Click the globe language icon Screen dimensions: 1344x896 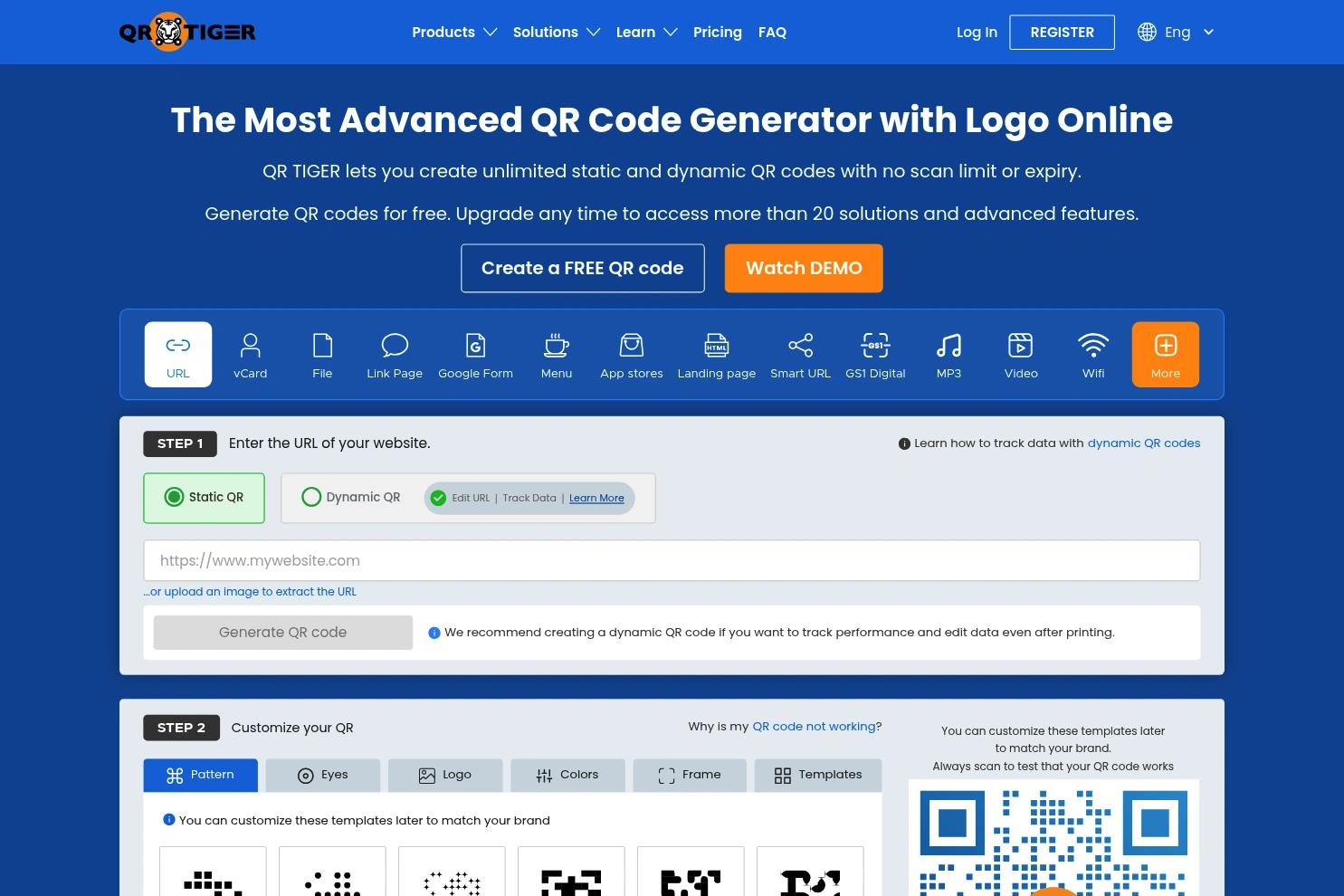pyautogui.click(x=1147, y=32)
